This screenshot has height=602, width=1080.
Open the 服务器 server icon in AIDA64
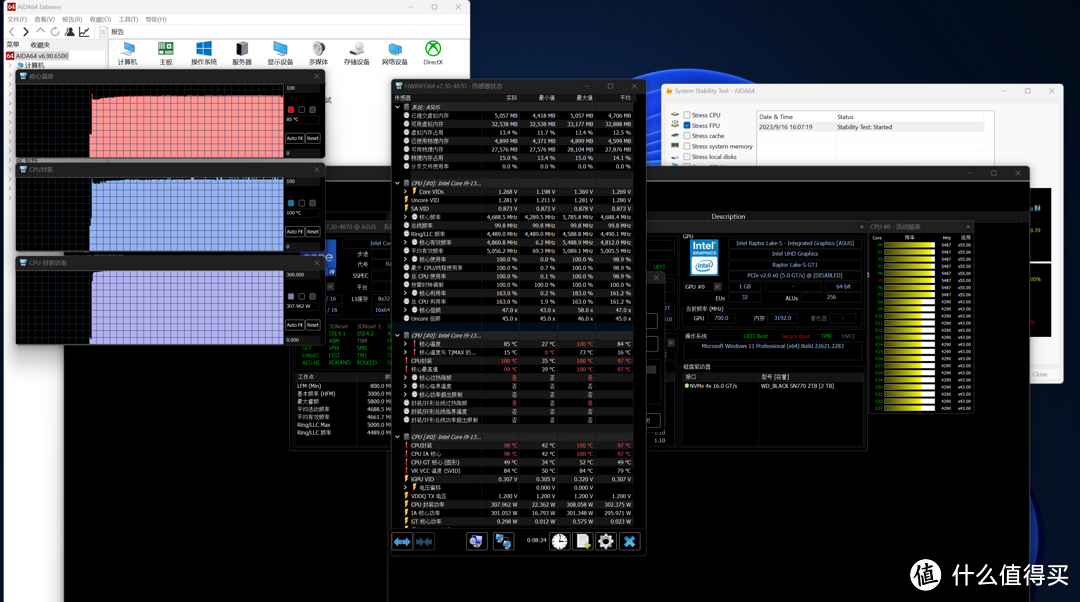coord(242,53)
